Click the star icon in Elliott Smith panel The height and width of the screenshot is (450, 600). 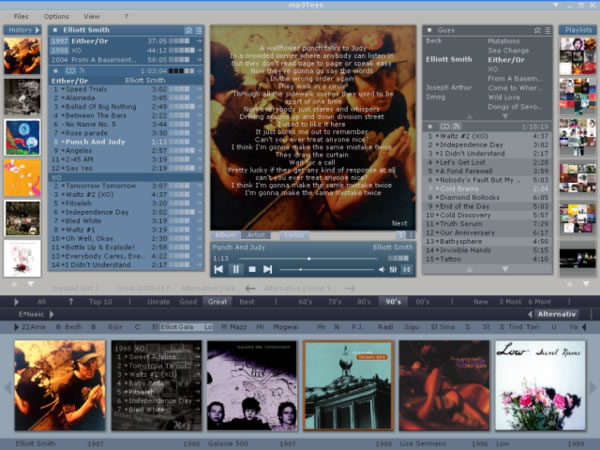188,30
